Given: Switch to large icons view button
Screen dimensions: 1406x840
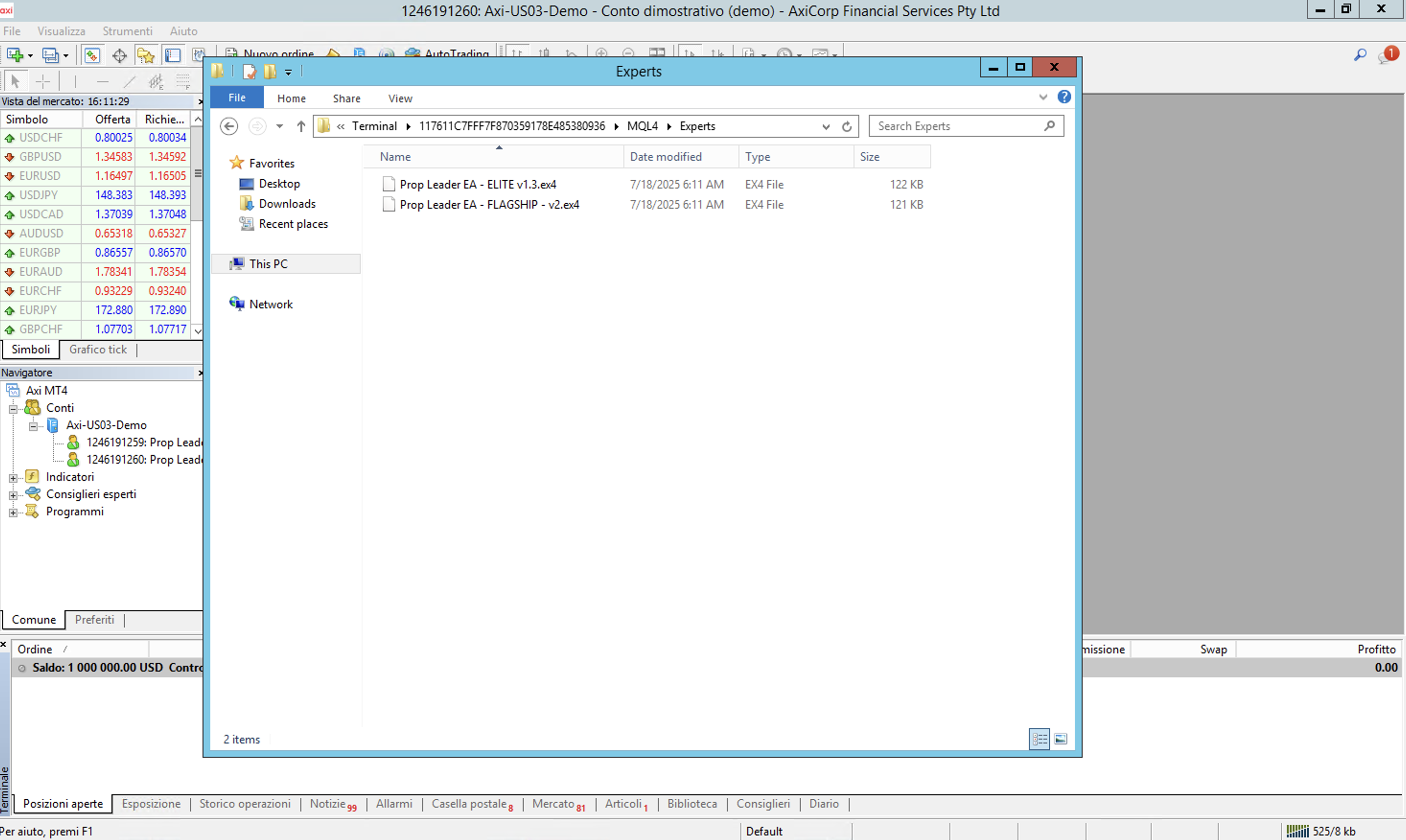Looking at the screenshot, I should pos(1061,739).
